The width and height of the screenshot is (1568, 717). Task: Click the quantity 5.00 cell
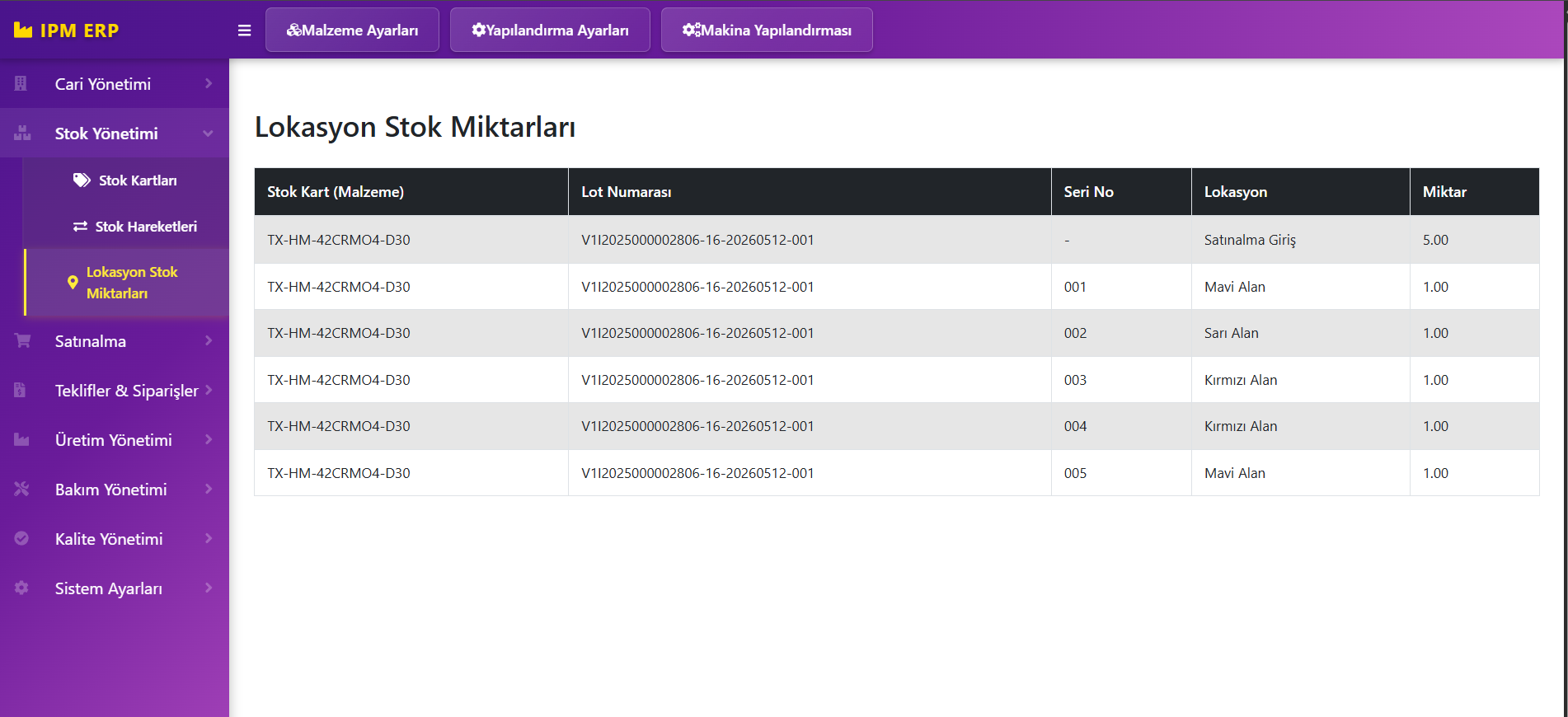1474,240
